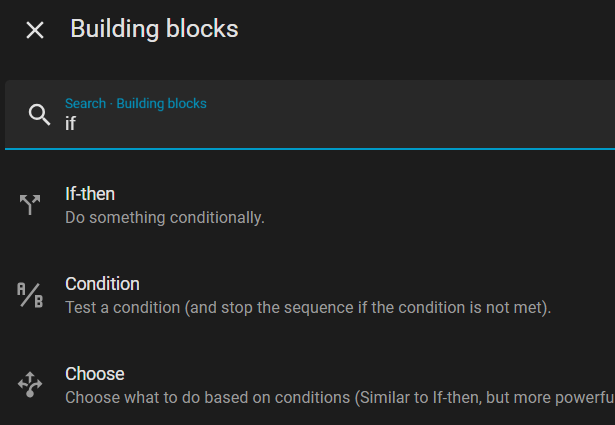Click the magnifying glass search icon
The image size is (615, 425).
coord(39,114)
